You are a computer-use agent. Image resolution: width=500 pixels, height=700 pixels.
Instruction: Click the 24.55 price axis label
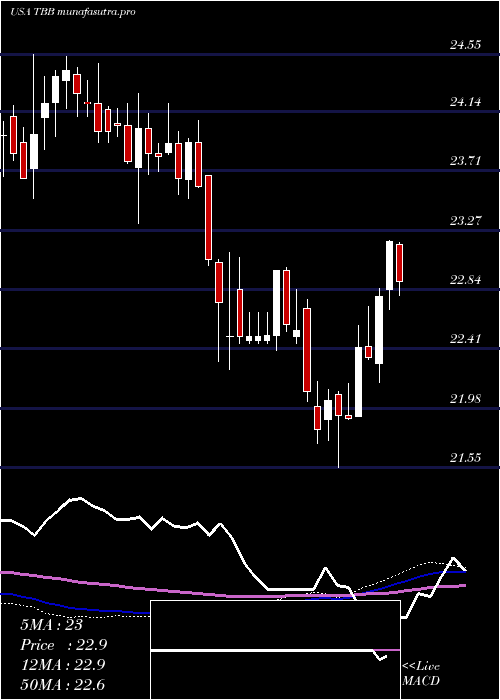click(466, 45)
